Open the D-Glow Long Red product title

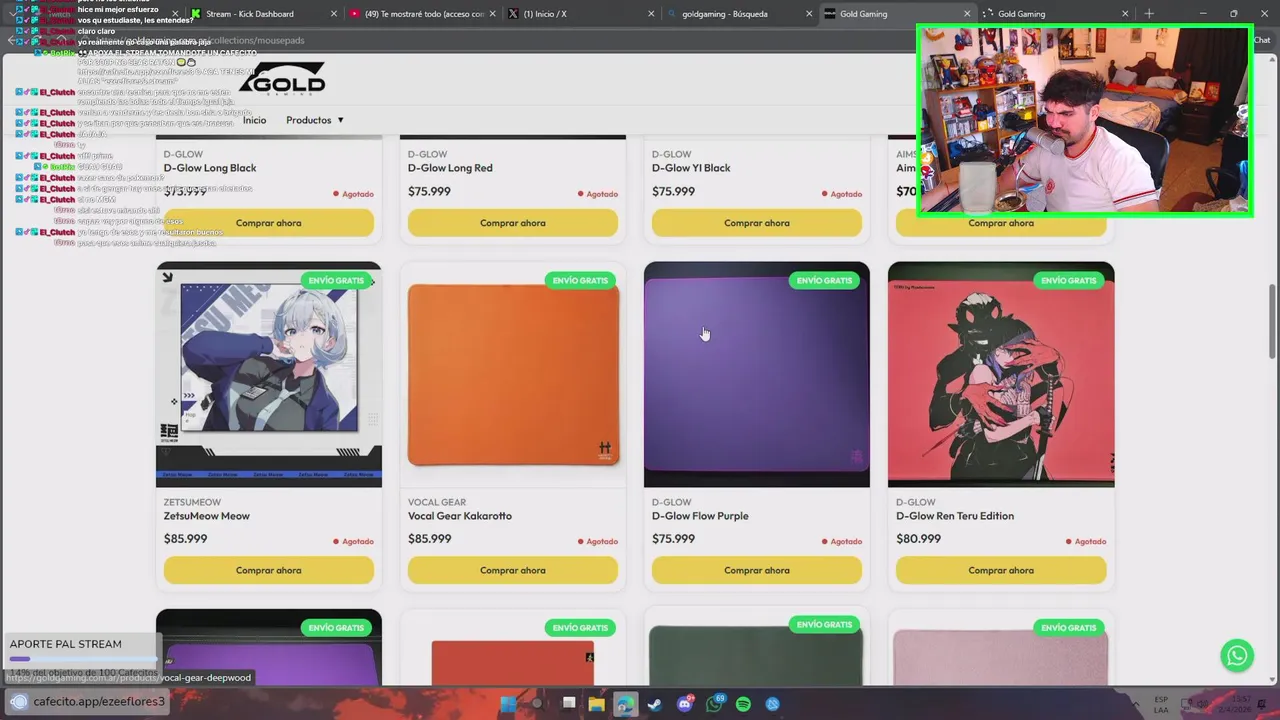(x=450, y=168)
